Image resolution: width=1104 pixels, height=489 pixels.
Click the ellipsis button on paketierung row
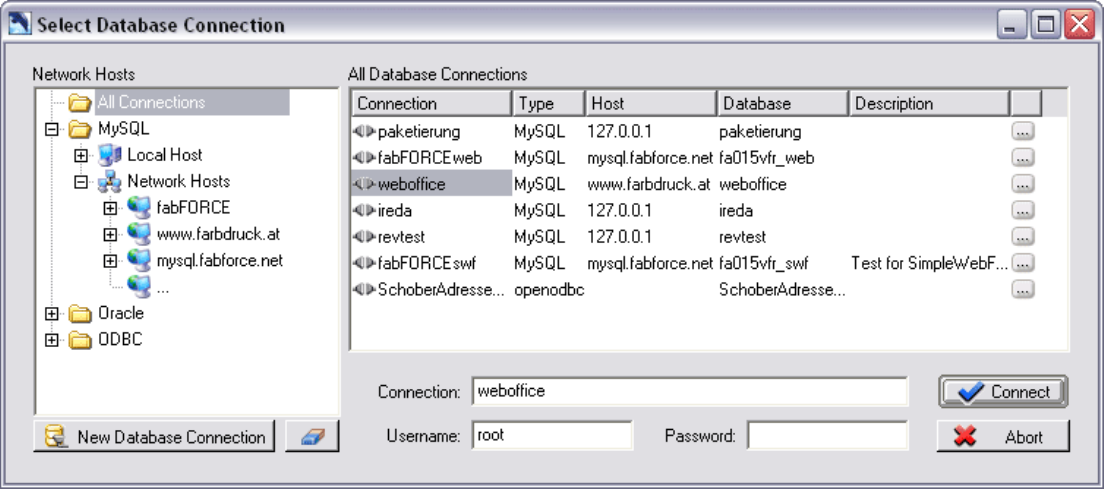coord(1023,132)
